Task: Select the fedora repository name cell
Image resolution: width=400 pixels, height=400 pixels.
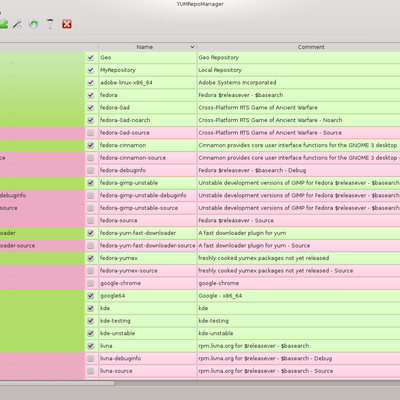Action: point(147,95)
